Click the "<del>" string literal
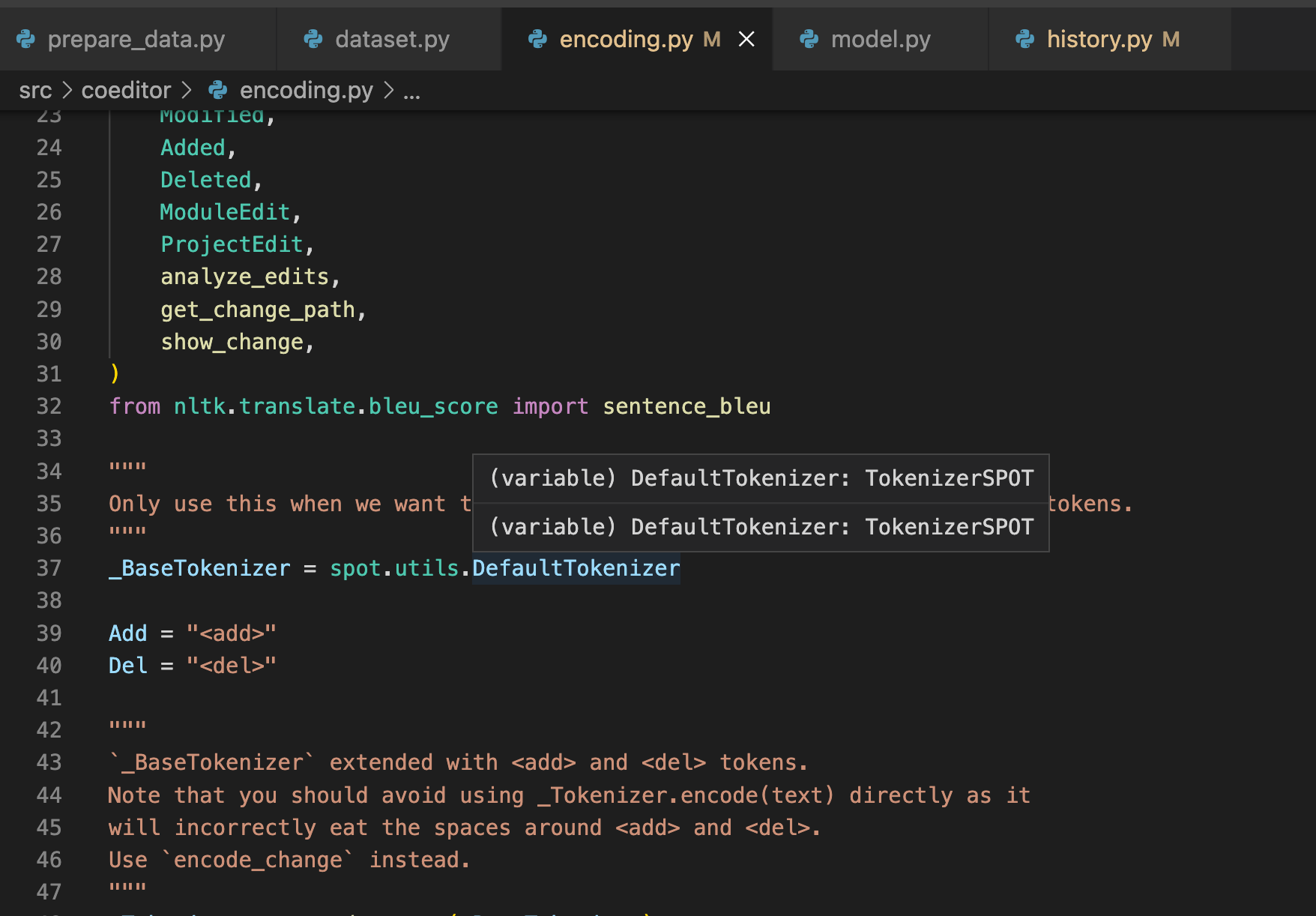1316x916 pixels. coord(232,666)
